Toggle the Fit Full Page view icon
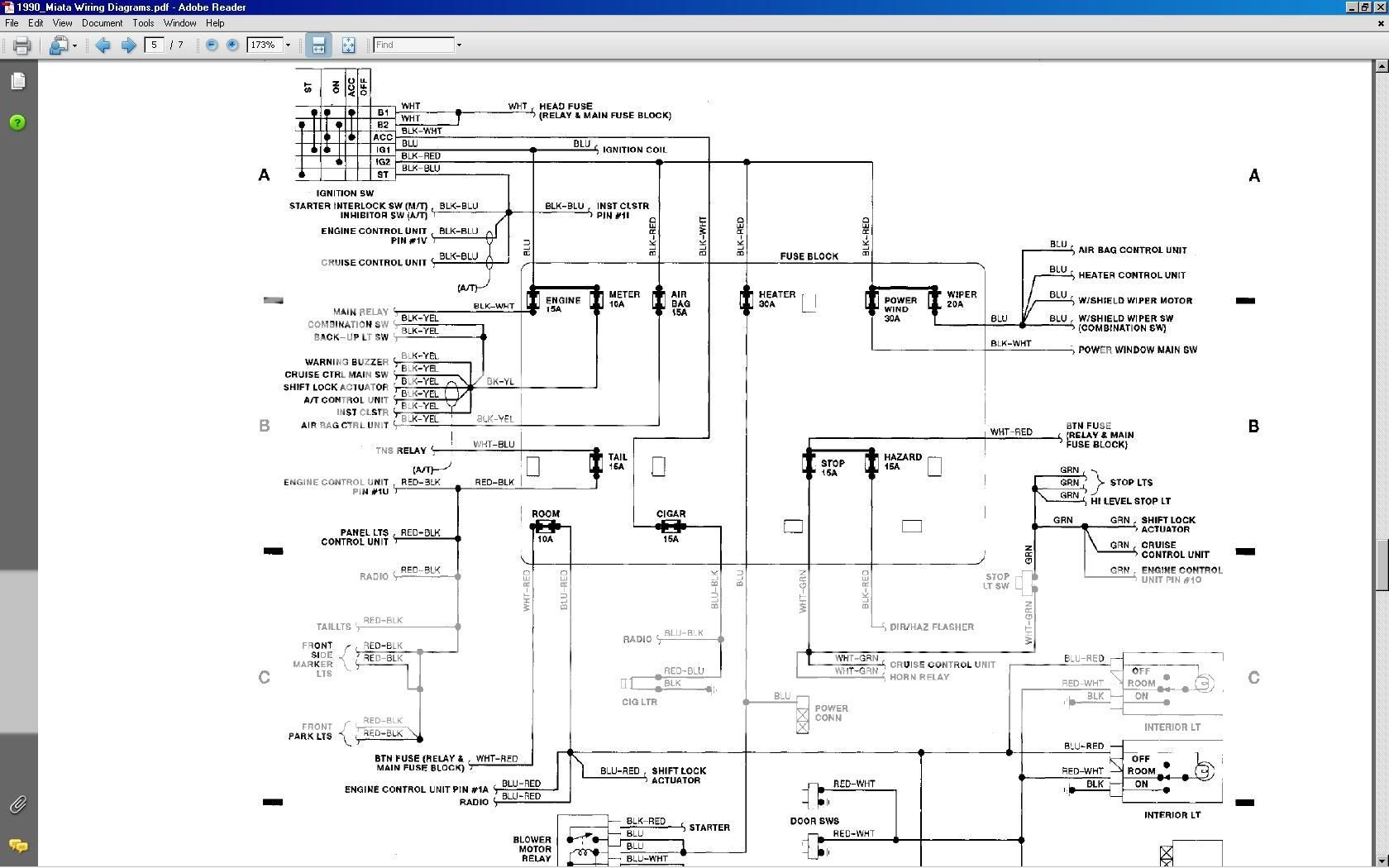 [348, 45]
